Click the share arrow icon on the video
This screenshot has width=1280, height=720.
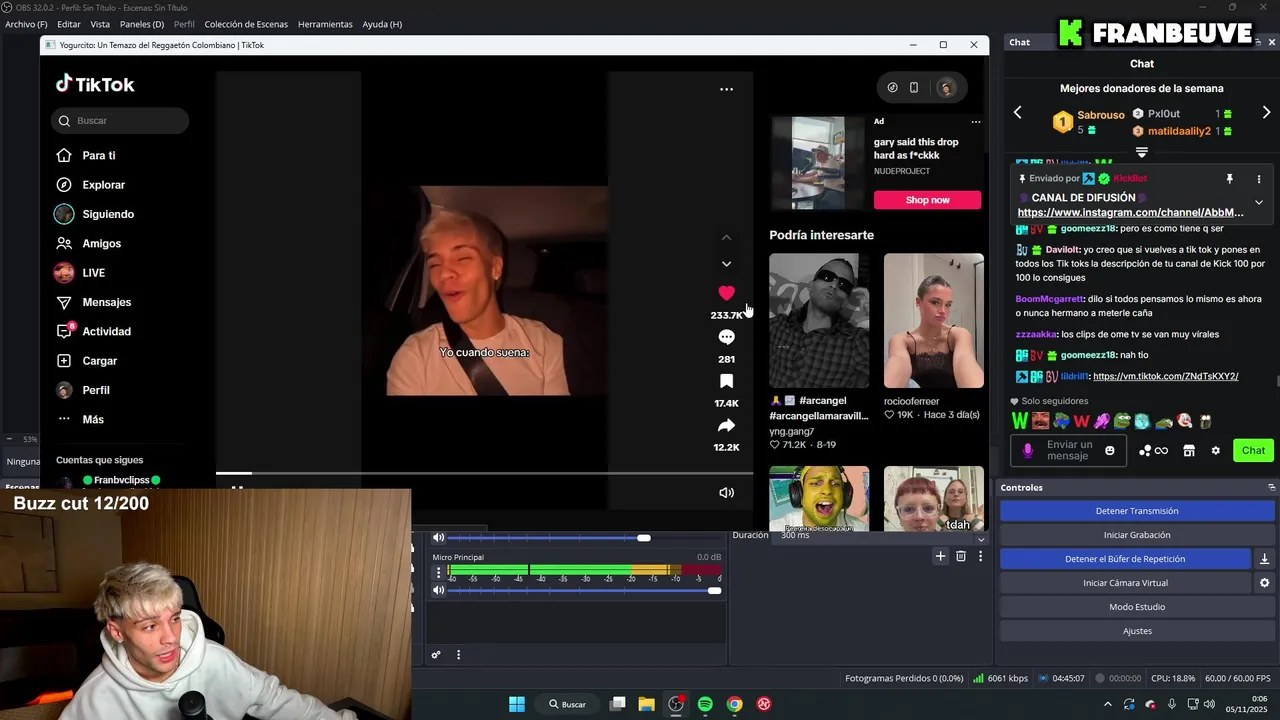tap(726, 425)
